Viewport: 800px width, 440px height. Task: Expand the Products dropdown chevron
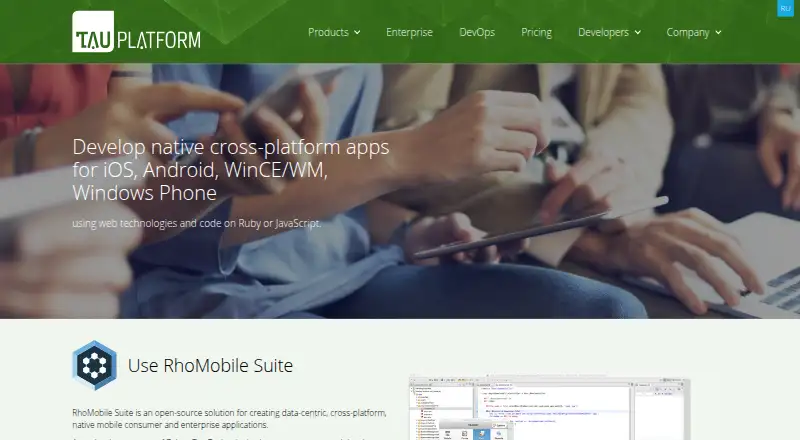tap(357, 32)
